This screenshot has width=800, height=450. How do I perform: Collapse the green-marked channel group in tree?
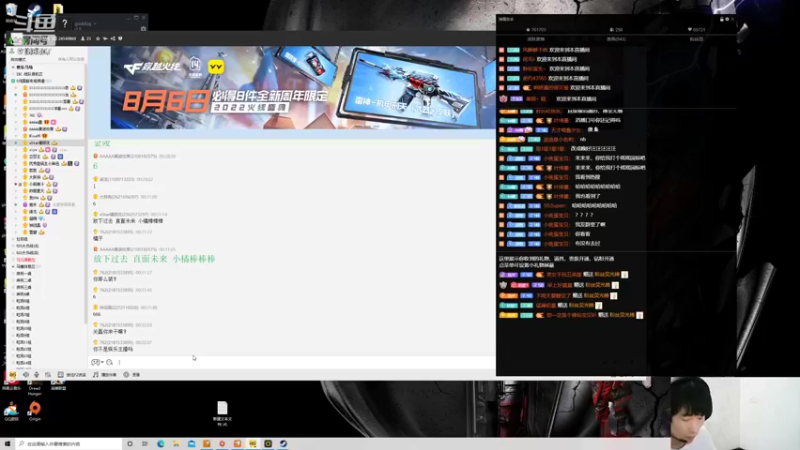point(13,81)
